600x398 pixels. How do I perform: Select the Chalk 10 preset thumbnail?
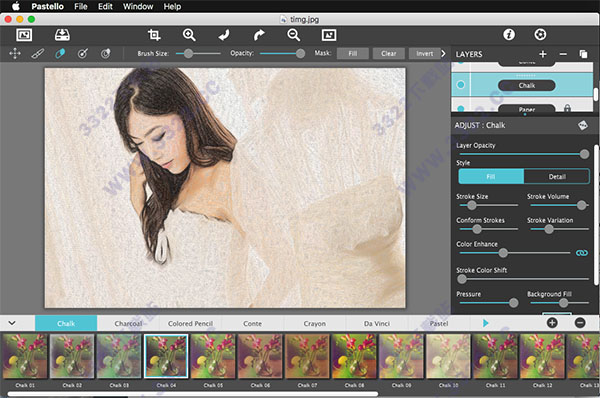pyautogui.click(x=448, y=356)
